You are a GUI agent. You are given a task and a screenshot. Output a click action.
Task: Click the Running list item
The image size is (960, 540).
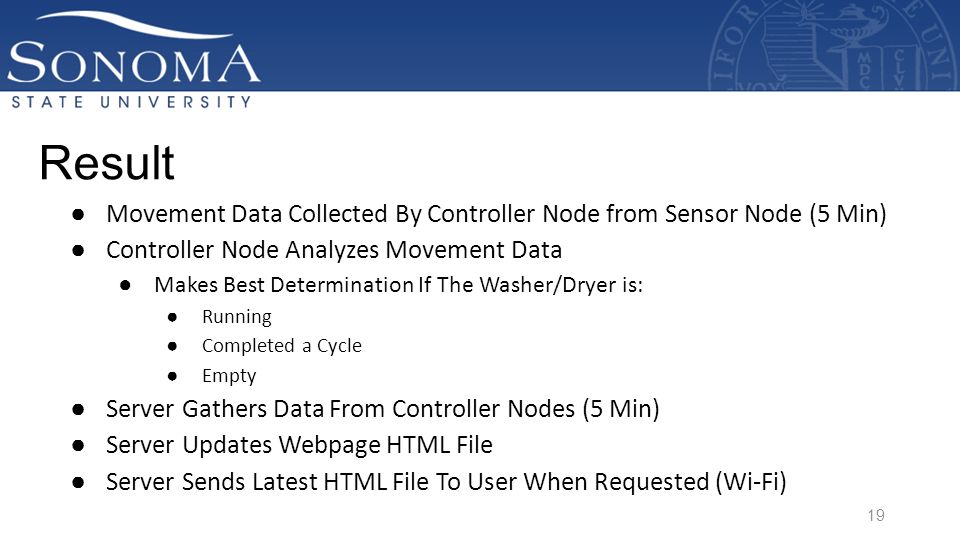click(x=236, y=317)
